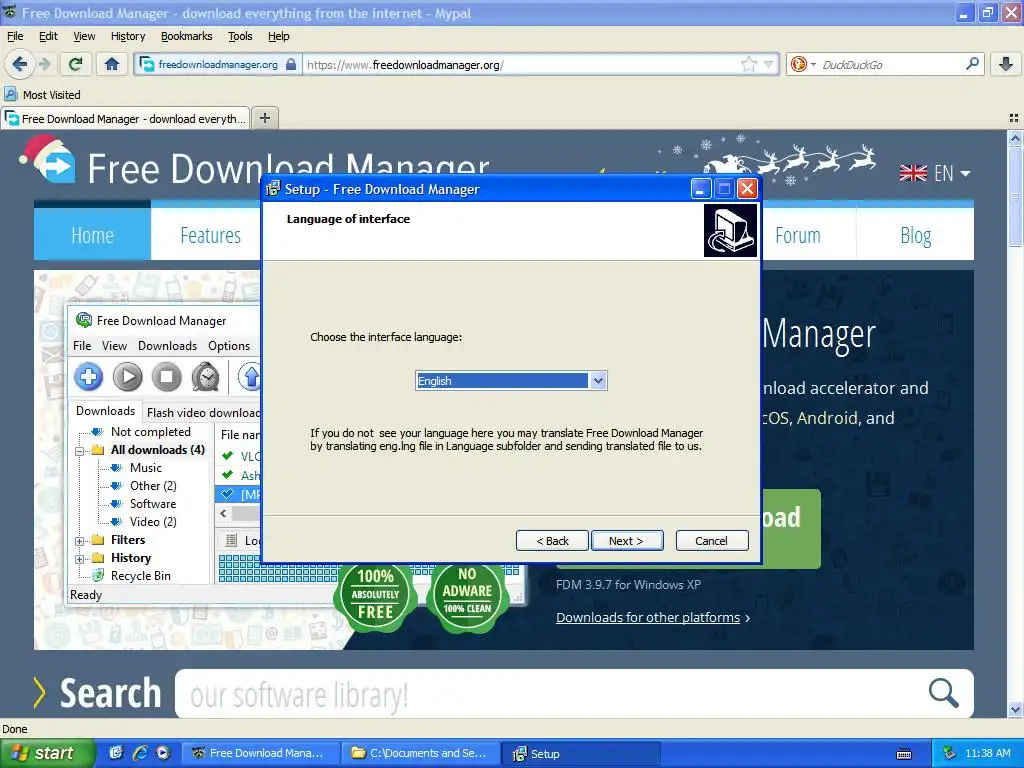Image resolution: width=1024 pixels, height=768 pixels.
Task: Click the website search magnifier icon
Action: (944, 693)
